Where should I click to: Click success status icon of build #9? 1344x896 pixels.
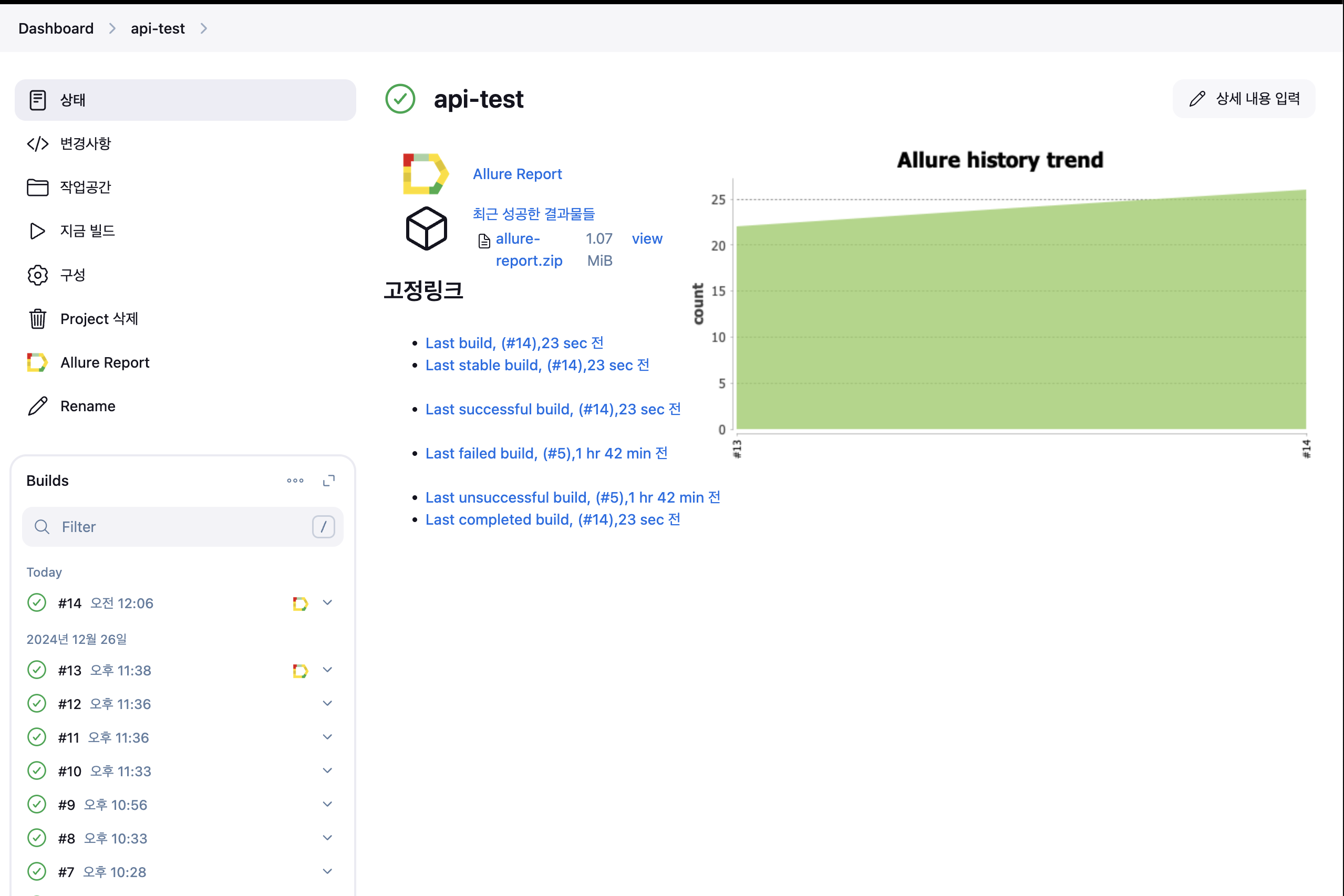pos(37,805)
